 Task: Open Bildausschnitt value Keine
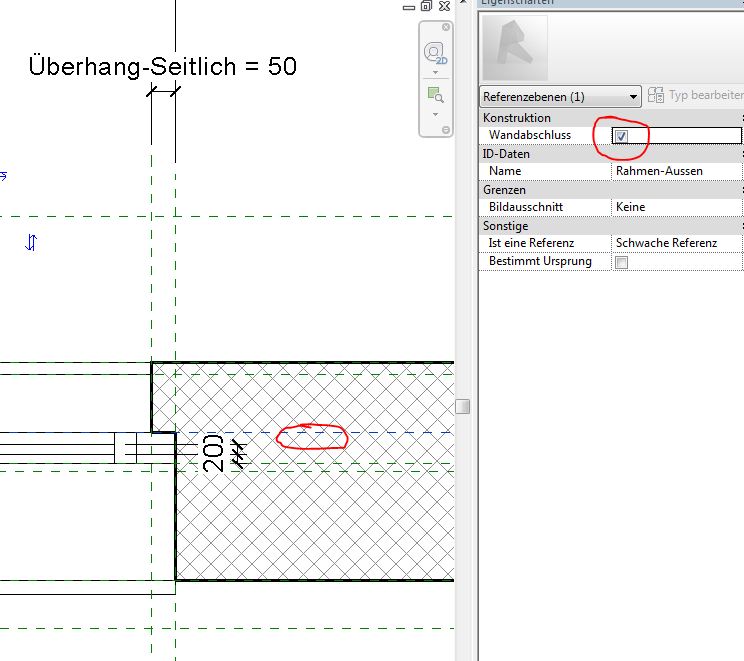[x=676, y=207]
